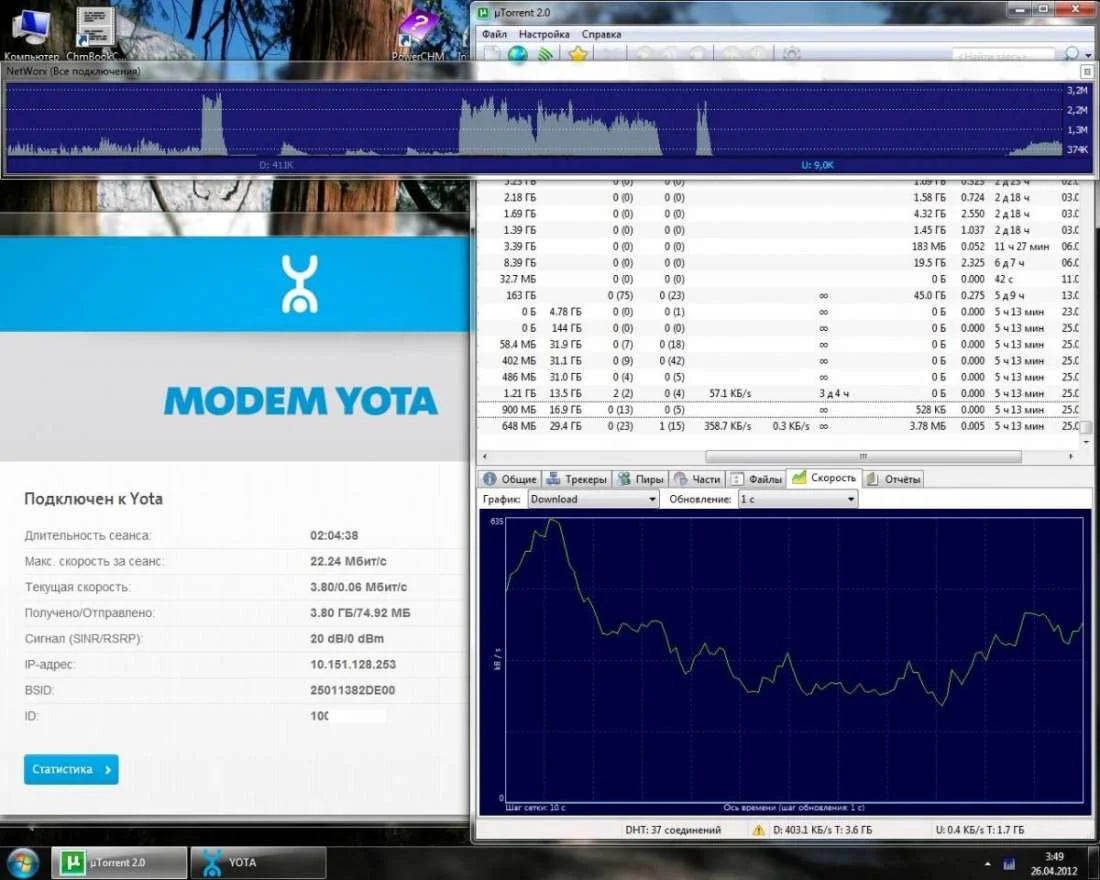The height and width of the screenshot is (880, 1100).
Task: Open the Обновление 1 с dropdown
Action: pyautogui.click(x=798, y=499)
